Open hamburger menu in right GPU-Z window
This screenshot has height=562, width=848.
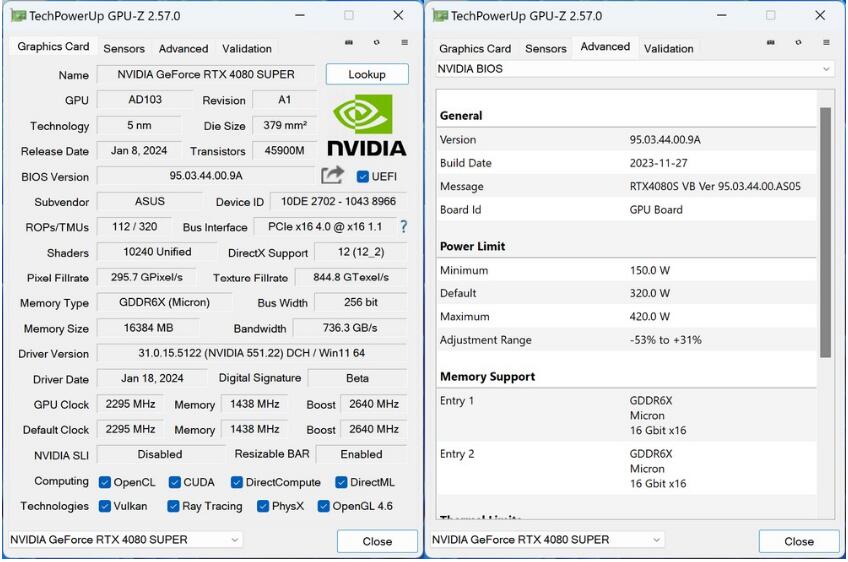(x=826, y=42)
